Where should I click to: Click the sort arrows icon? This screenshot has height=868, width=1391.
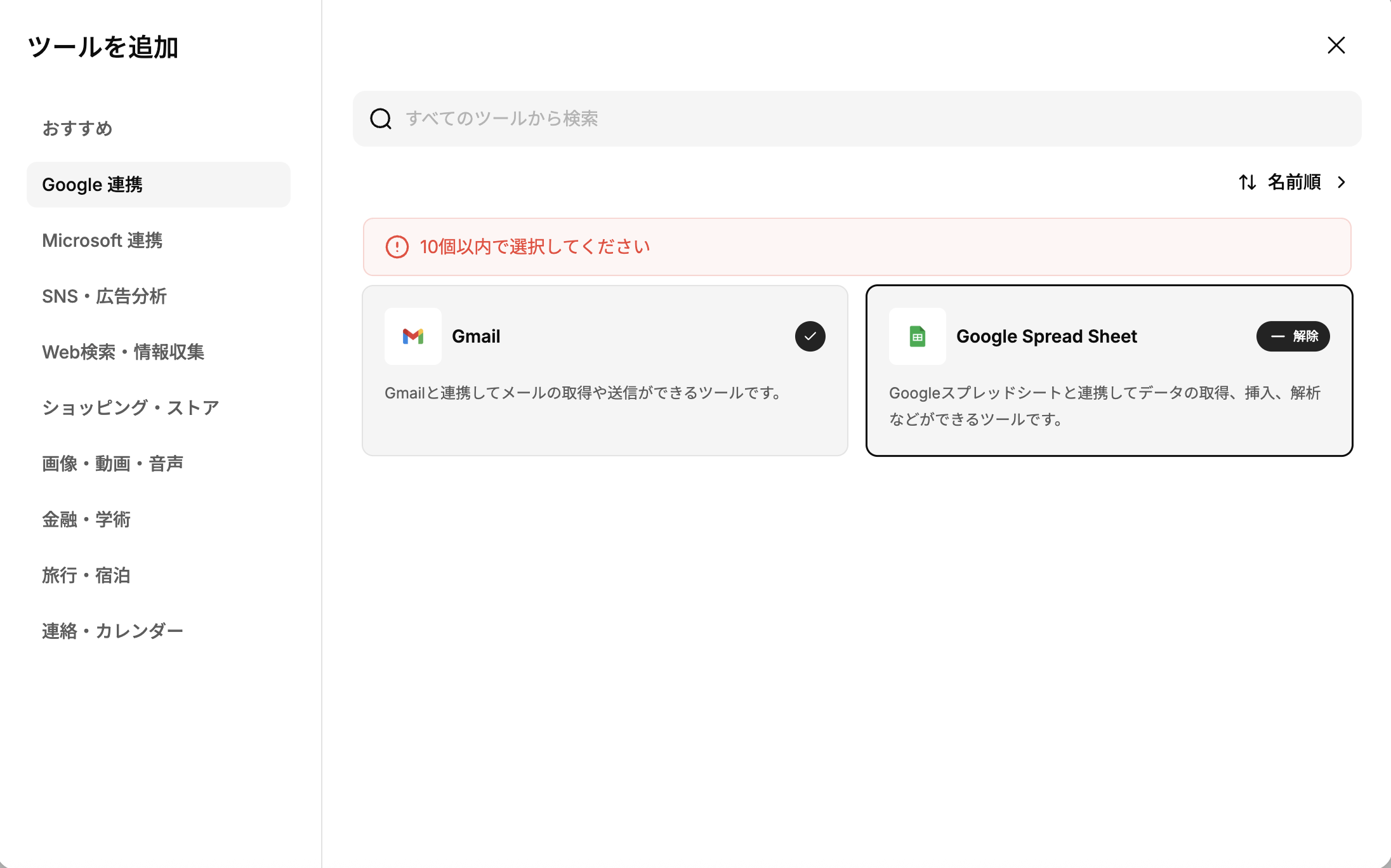(1247, 183)
